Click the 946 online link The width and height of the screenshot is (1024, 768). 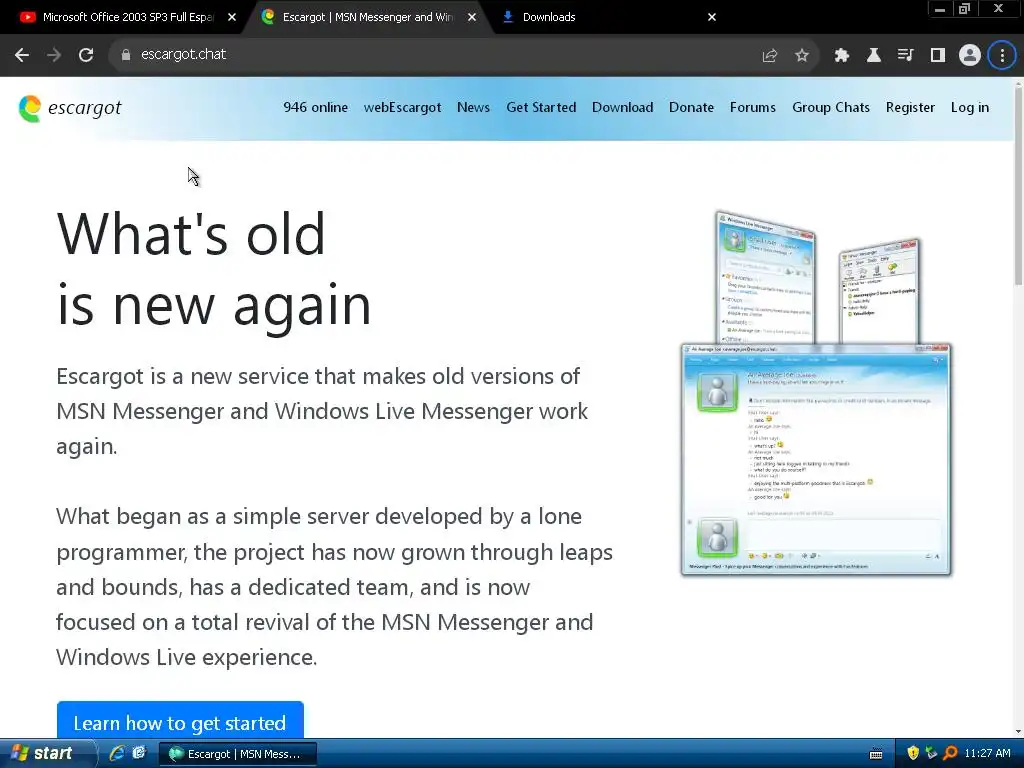315,107
